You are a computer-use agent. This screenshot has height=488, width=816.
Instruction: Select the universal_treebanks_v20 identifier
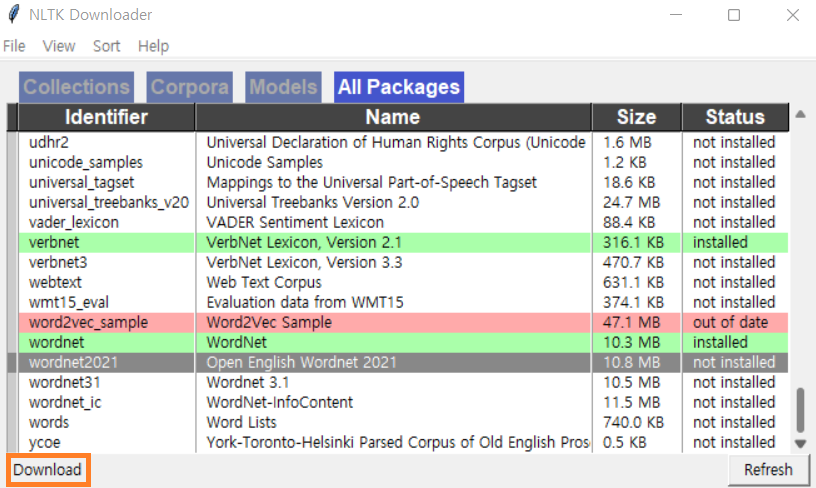pyautogui.click(x=109, y=202)
